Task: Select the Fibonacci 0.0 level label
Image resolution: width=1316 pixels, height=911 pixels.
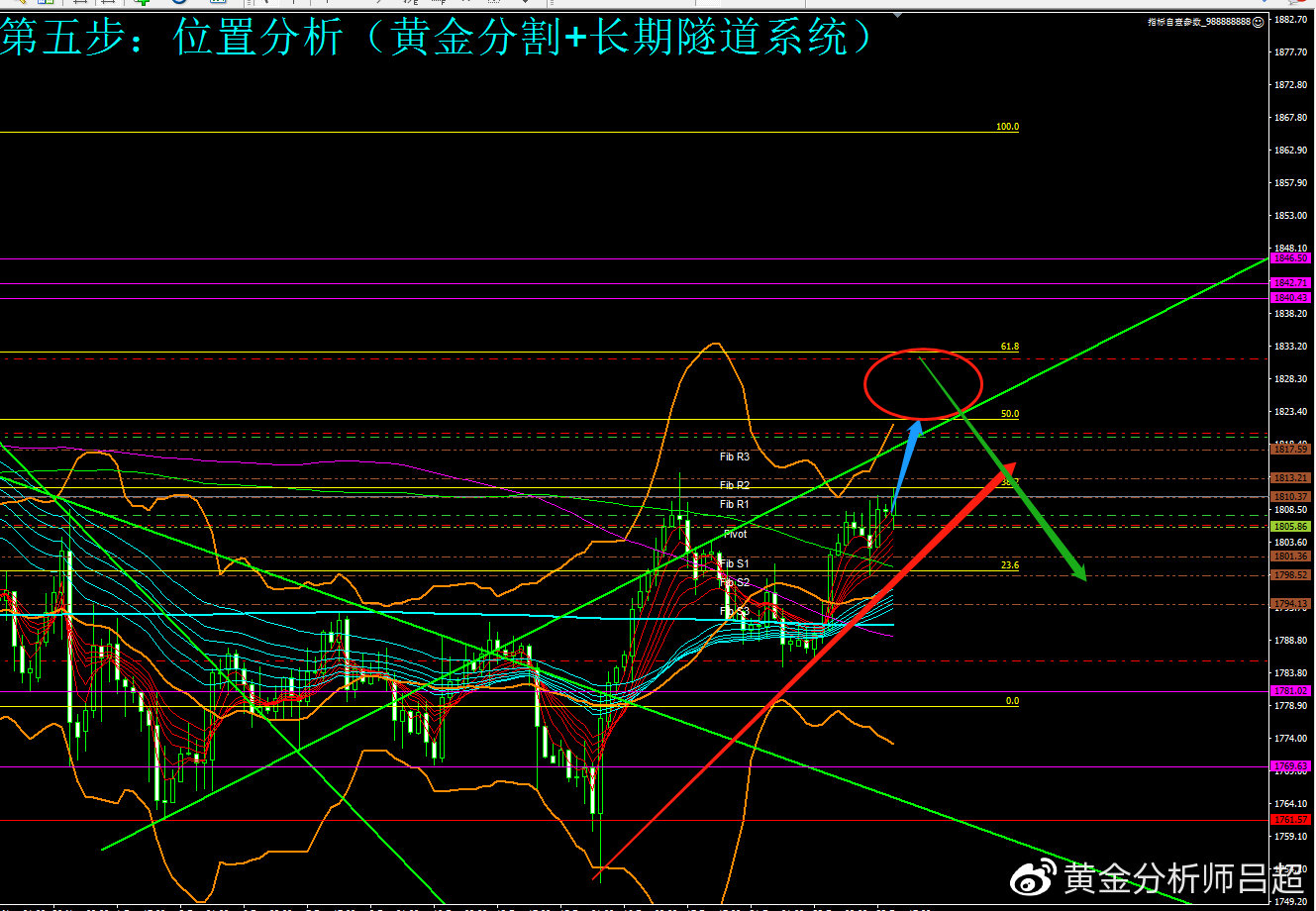Action: point(1012,701)
